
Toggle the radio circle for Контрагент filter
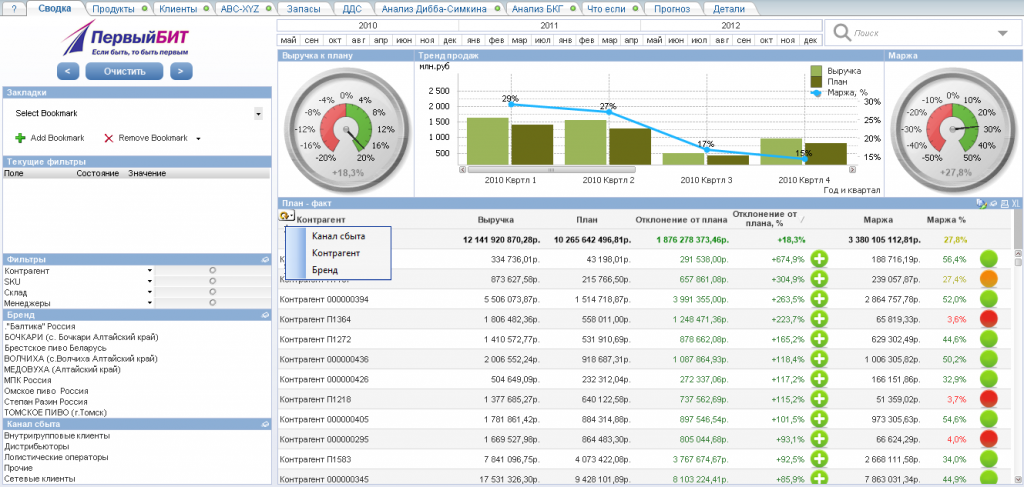tap(212, 270)
